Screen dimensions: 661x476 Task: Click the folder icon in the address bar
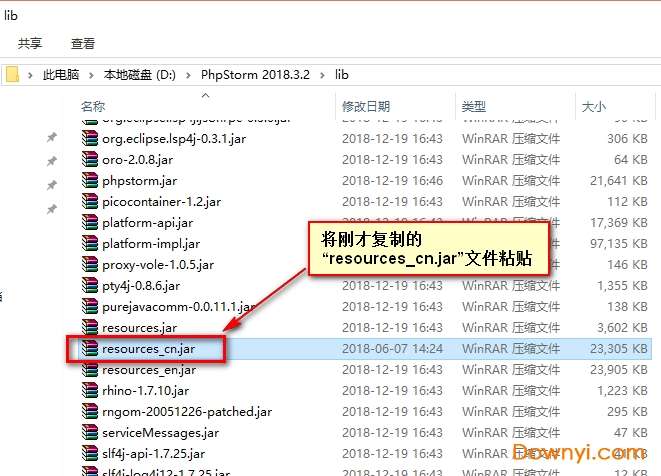point(12,75)
